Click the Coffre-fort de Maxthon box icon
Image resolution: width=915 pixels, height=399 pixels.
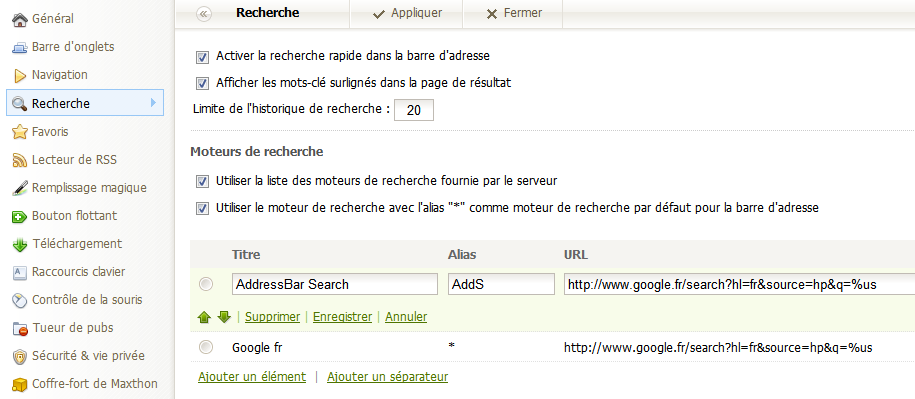coord(20,384)
